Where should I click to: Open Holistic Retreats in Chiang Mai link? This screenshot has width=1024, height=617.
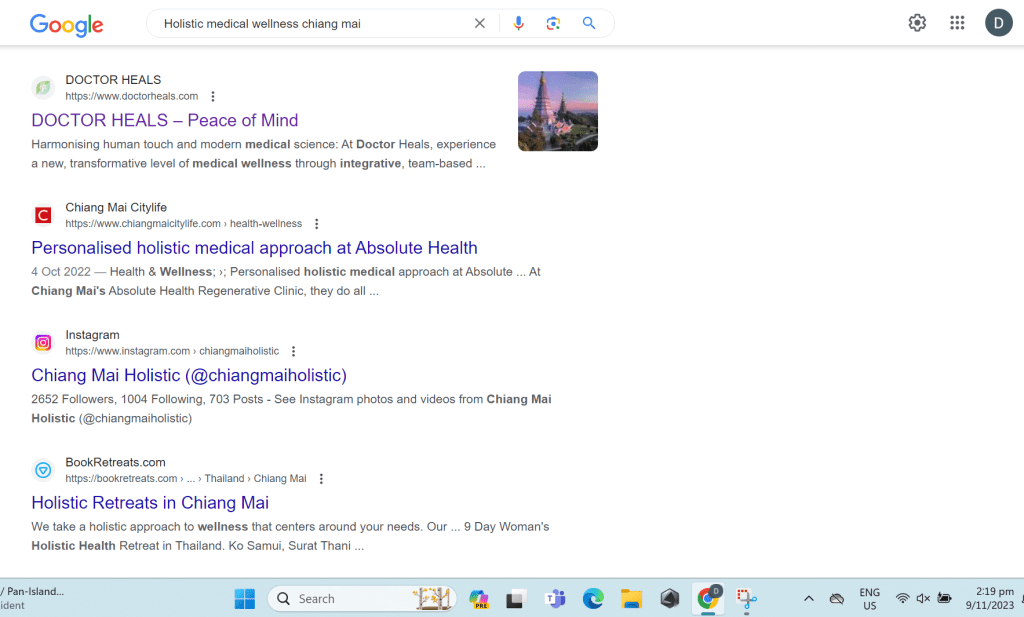point(150,503)
